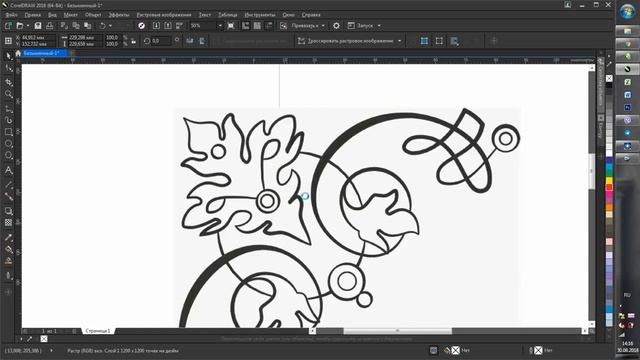Click the Resample bitmap button in property bar

tap(439, 41)
